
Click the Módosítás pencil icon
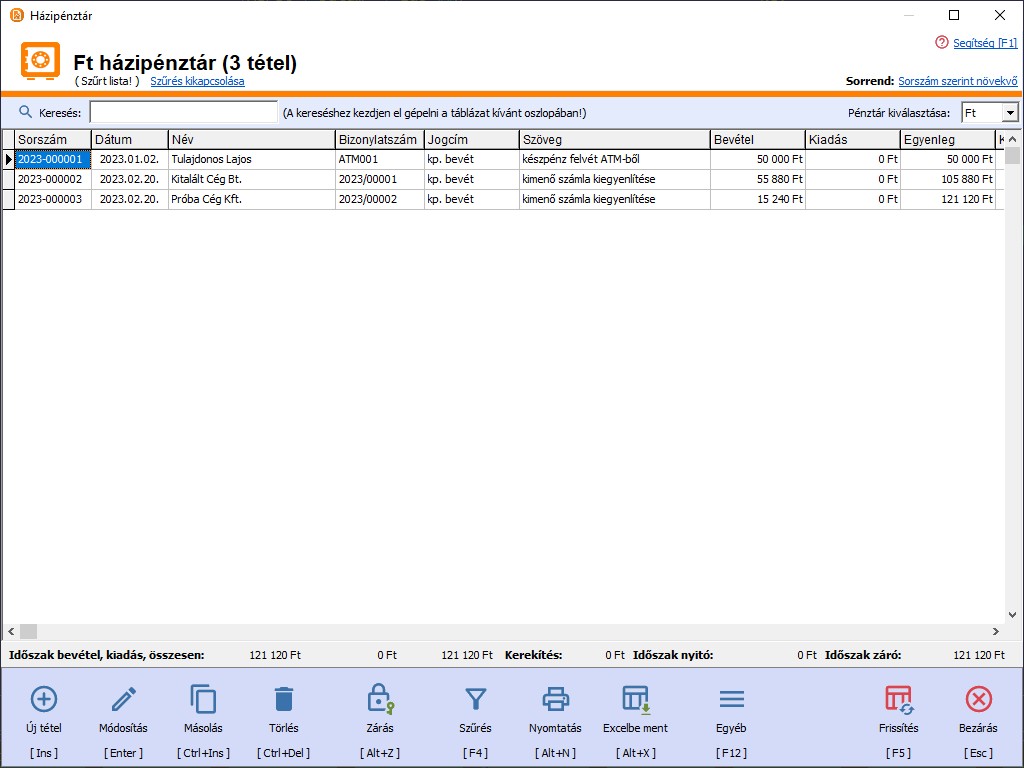coord(123,699)
